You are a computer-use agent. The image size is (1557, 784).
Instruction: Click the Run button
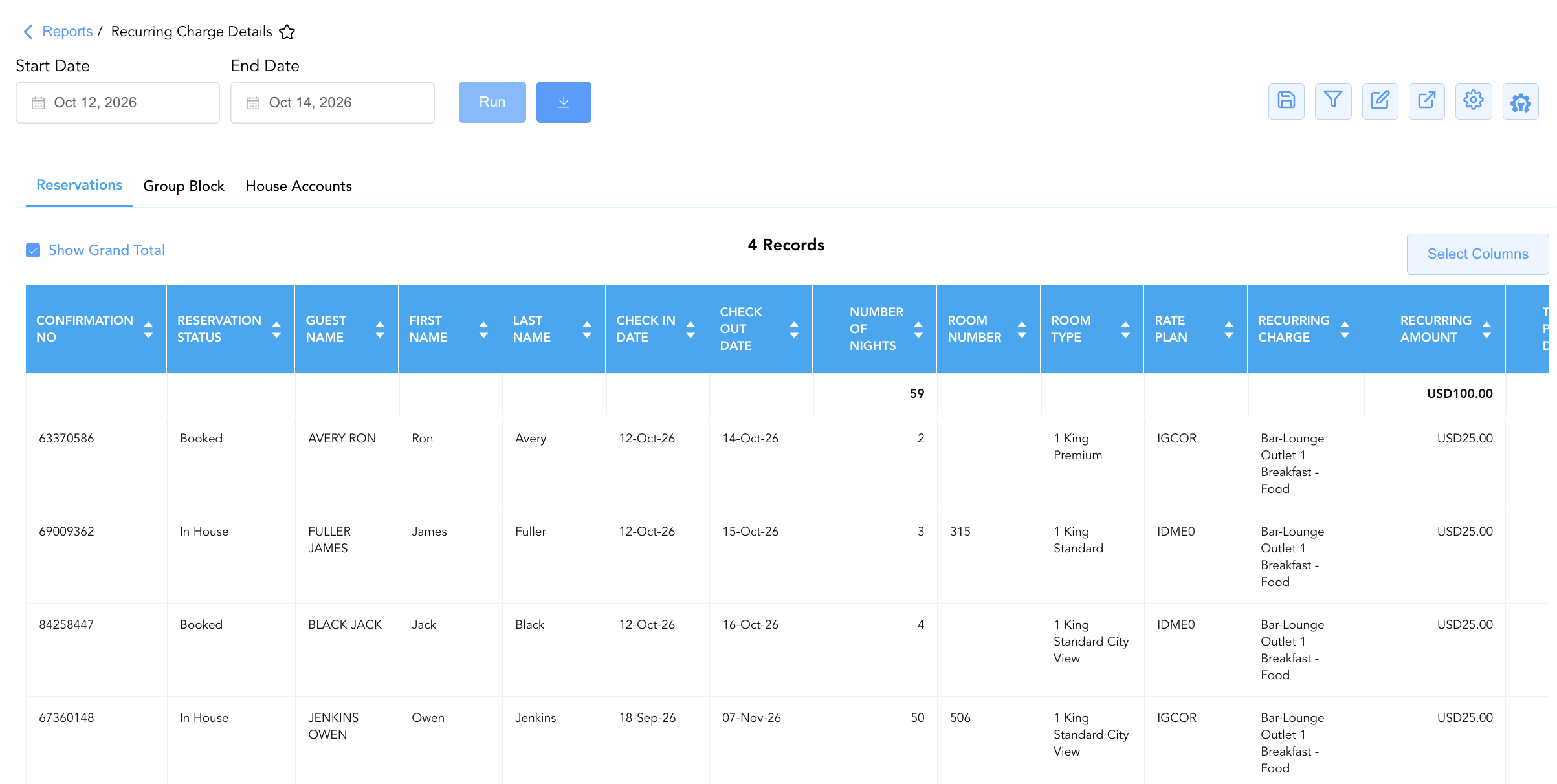point(492,102)
